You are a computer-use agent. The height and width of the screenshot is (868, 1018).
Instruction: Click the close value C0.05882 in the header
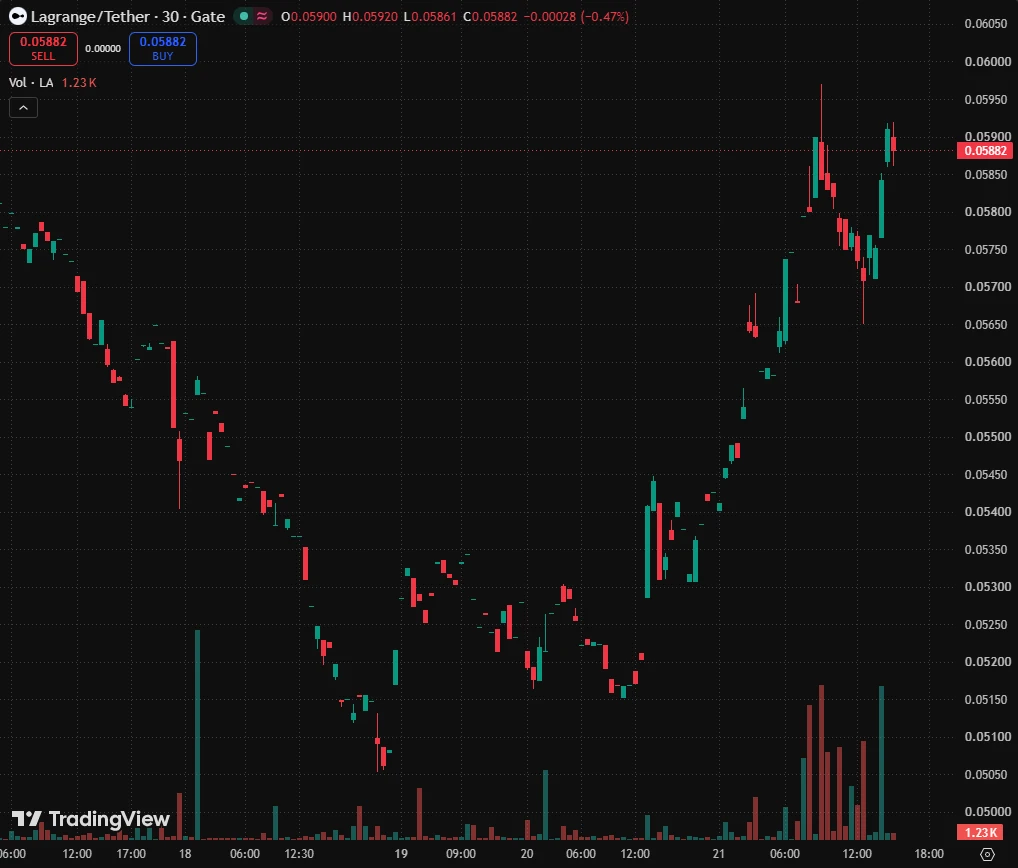[490, 16]
